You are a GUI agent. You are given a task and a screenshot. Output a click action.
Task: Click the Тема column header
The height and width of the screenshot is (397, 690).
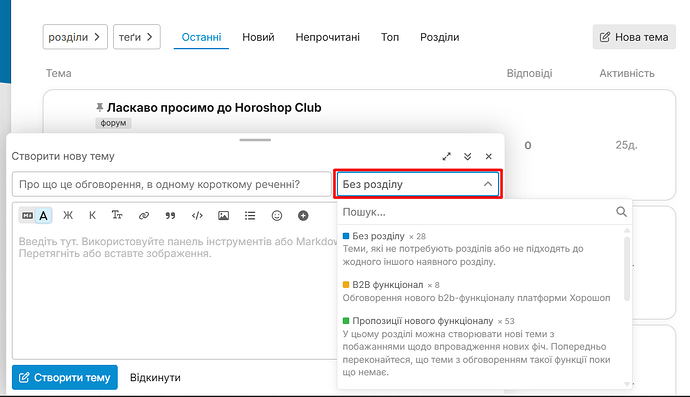tap(59, 73)
